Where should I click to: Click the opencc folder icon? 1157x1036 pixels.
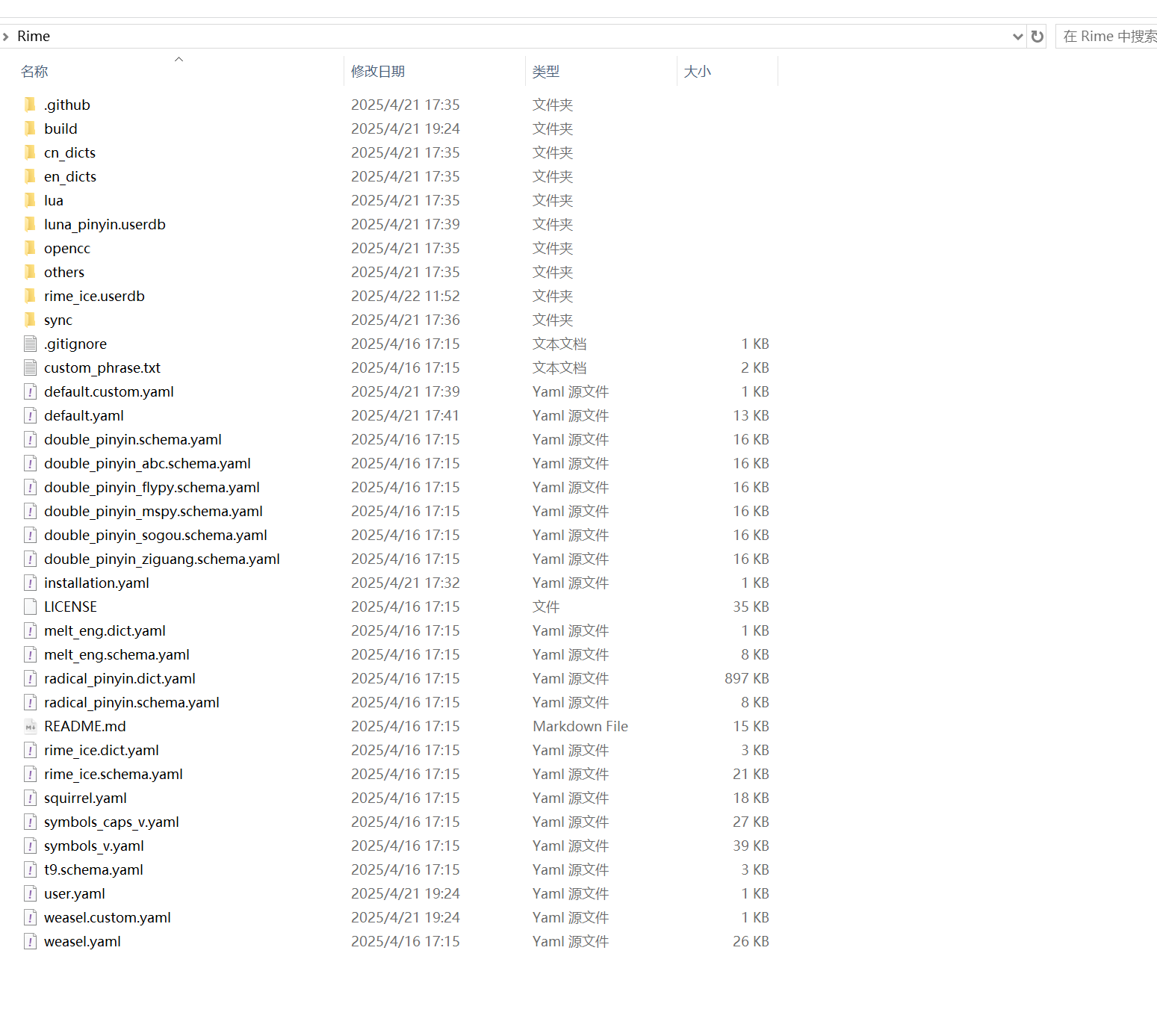[30, 248]
